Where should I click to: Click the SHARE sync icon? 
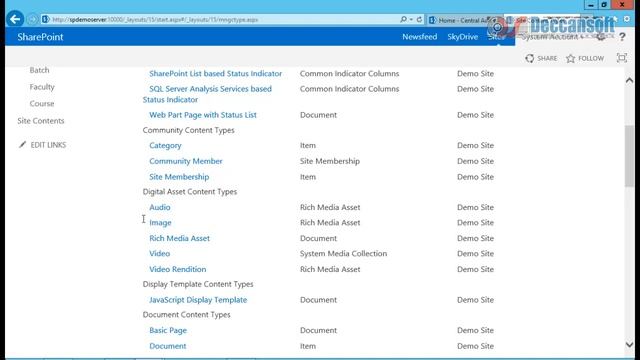coord(529,58)
